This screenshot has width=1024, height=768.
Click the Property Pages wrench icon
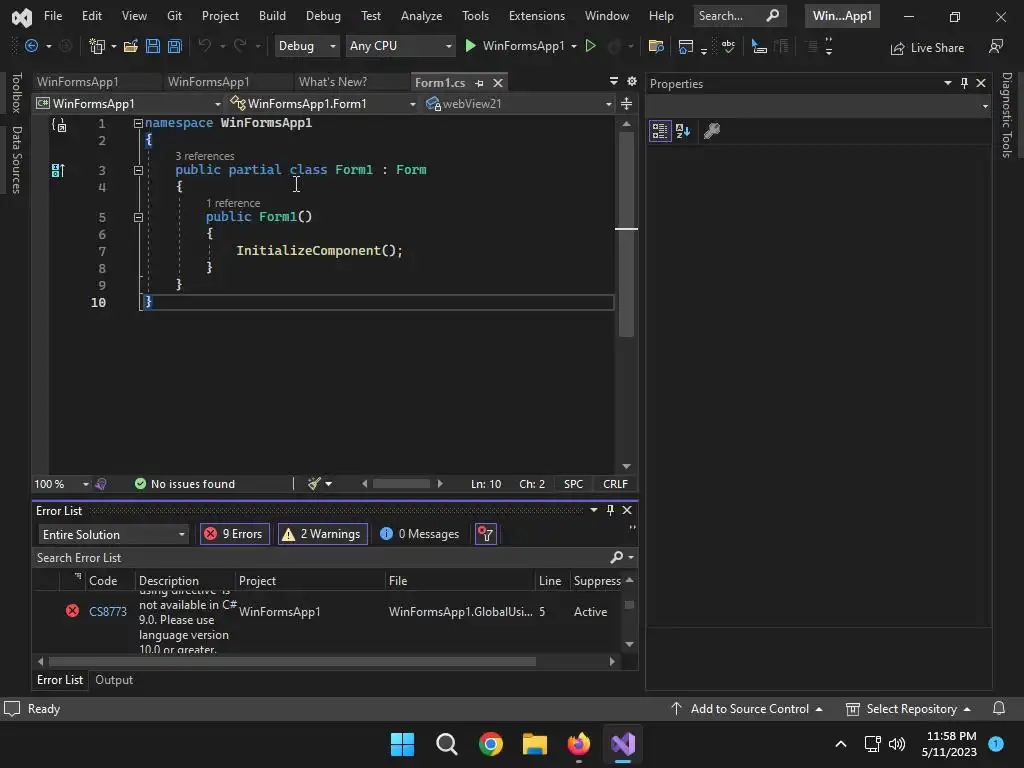point(712,131)
